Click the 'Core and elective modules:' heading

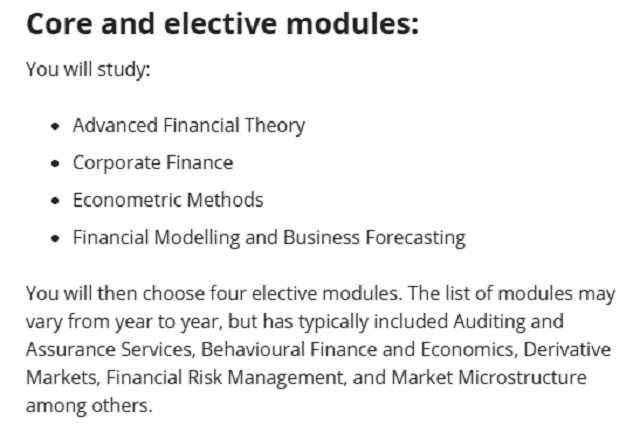pos(222,24)
